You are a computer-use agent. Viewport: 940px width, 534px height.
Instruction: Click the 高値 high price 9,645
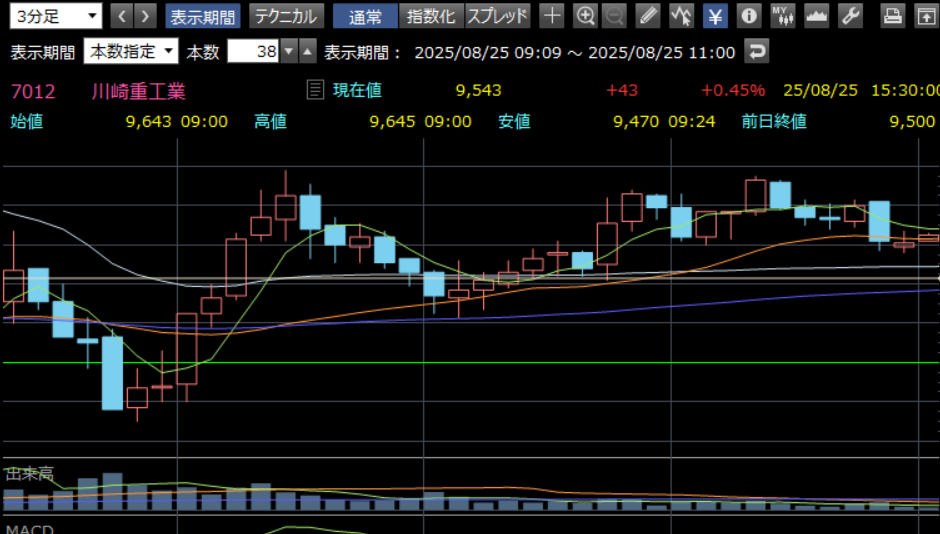393,122
